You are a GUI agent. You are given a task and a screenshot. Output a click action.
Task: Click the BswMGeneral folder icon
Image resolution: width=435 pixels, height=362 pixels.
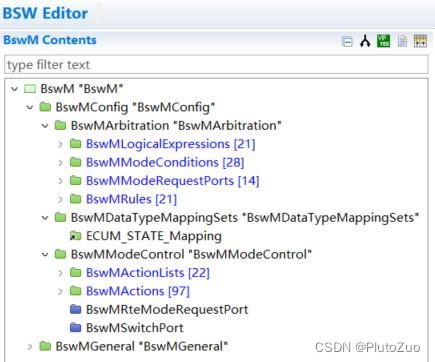45,346
